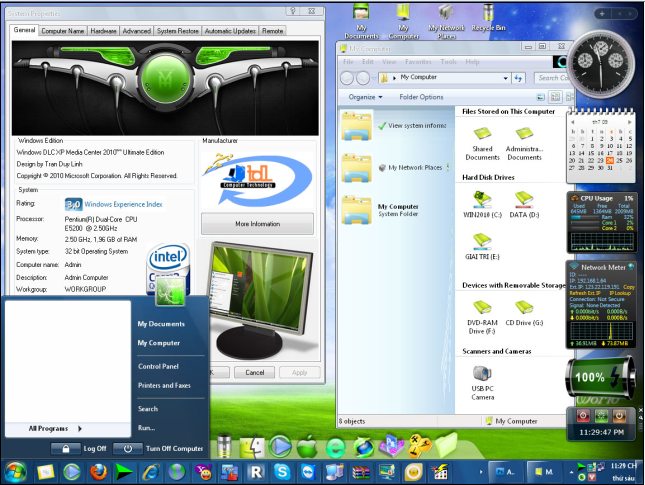Image resolution: width=645 pixels, height=485 pixels.
Task: Open CD Drive (G:) icon
Action: (x=524, y=308)
